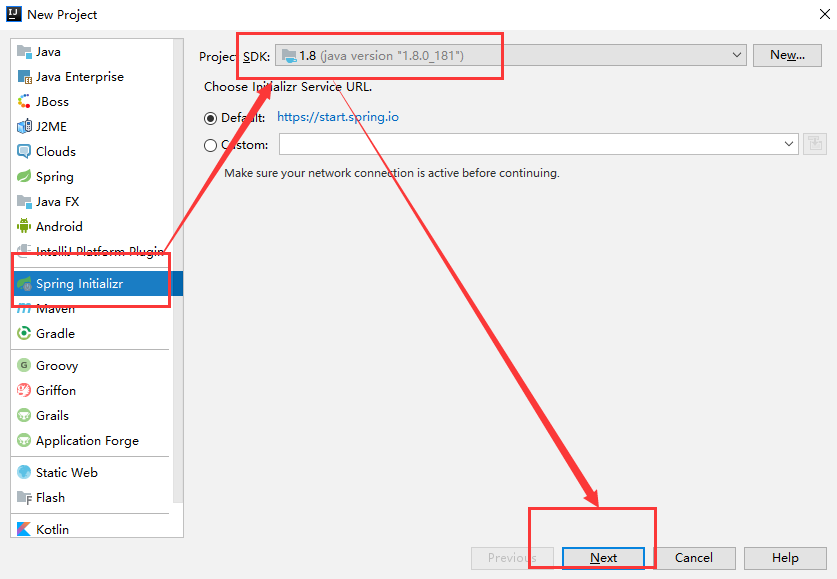Select Static Web in the list

(92, 472)
